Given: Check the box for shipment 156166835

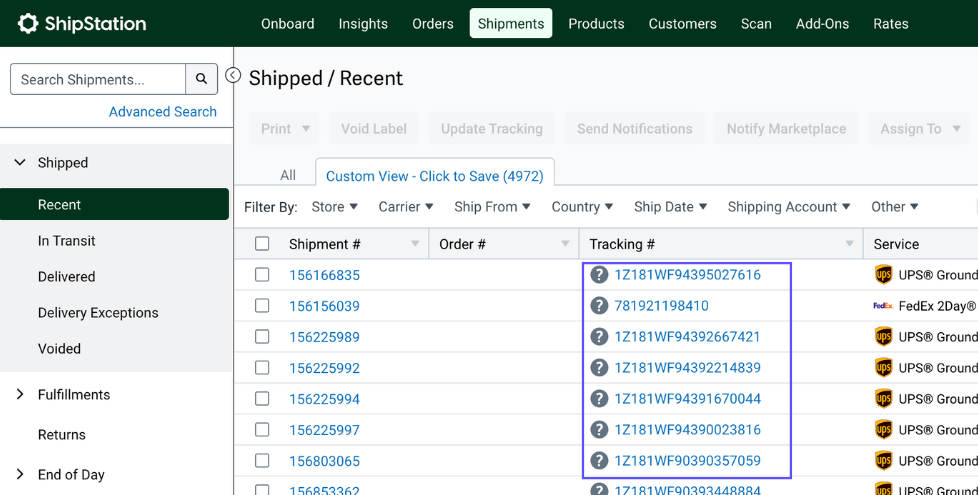Looking at the screenshot, I should (262, 275).
